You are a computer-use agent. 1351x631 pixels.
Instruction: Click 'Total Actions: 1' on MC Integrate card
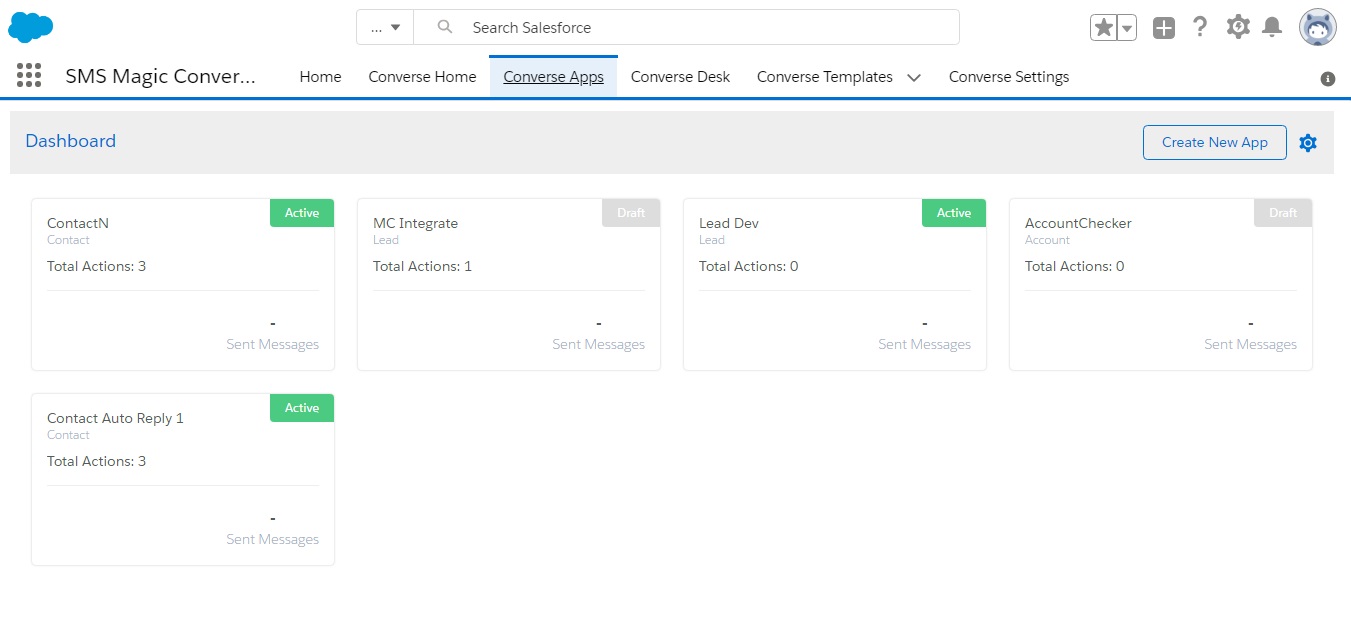click(422, 266)
